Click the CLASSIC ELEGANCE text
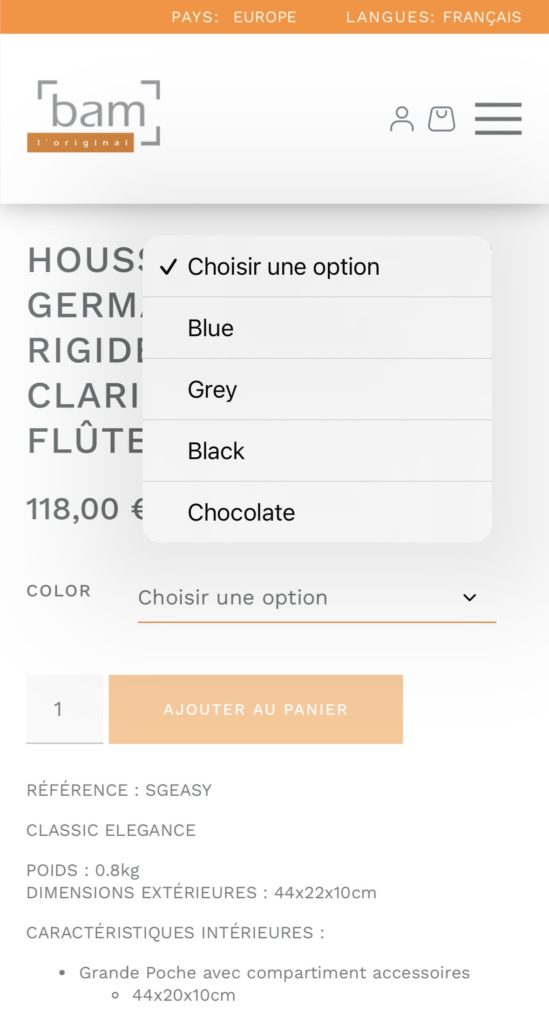 point(111,830)
